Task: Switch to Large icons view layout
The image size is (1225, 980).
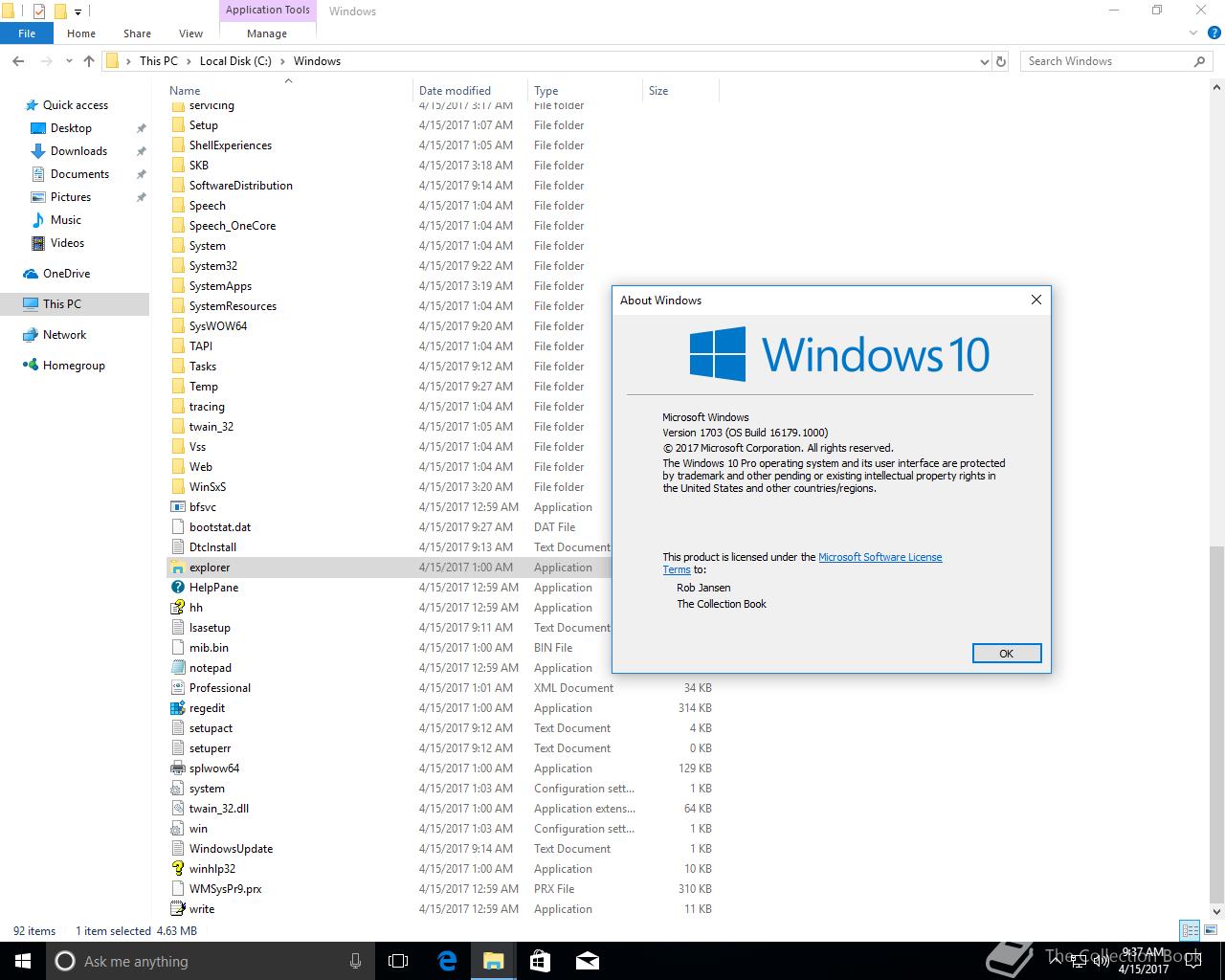Action: coord(1210,930)
